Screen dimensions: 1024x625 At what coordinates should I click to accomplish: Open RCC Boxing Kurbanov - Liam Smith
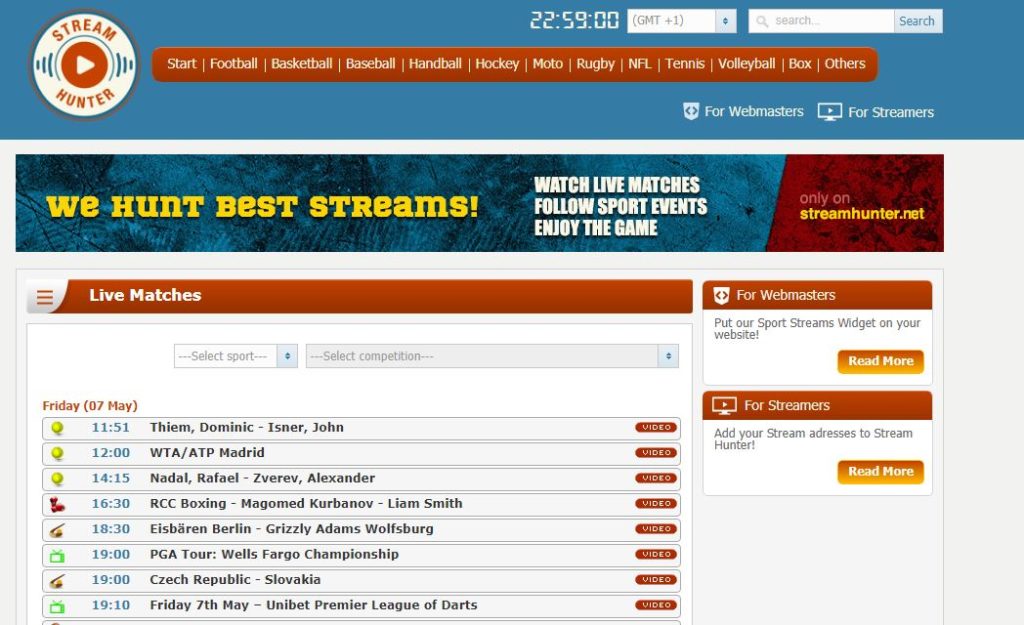[x=306, y=504]
